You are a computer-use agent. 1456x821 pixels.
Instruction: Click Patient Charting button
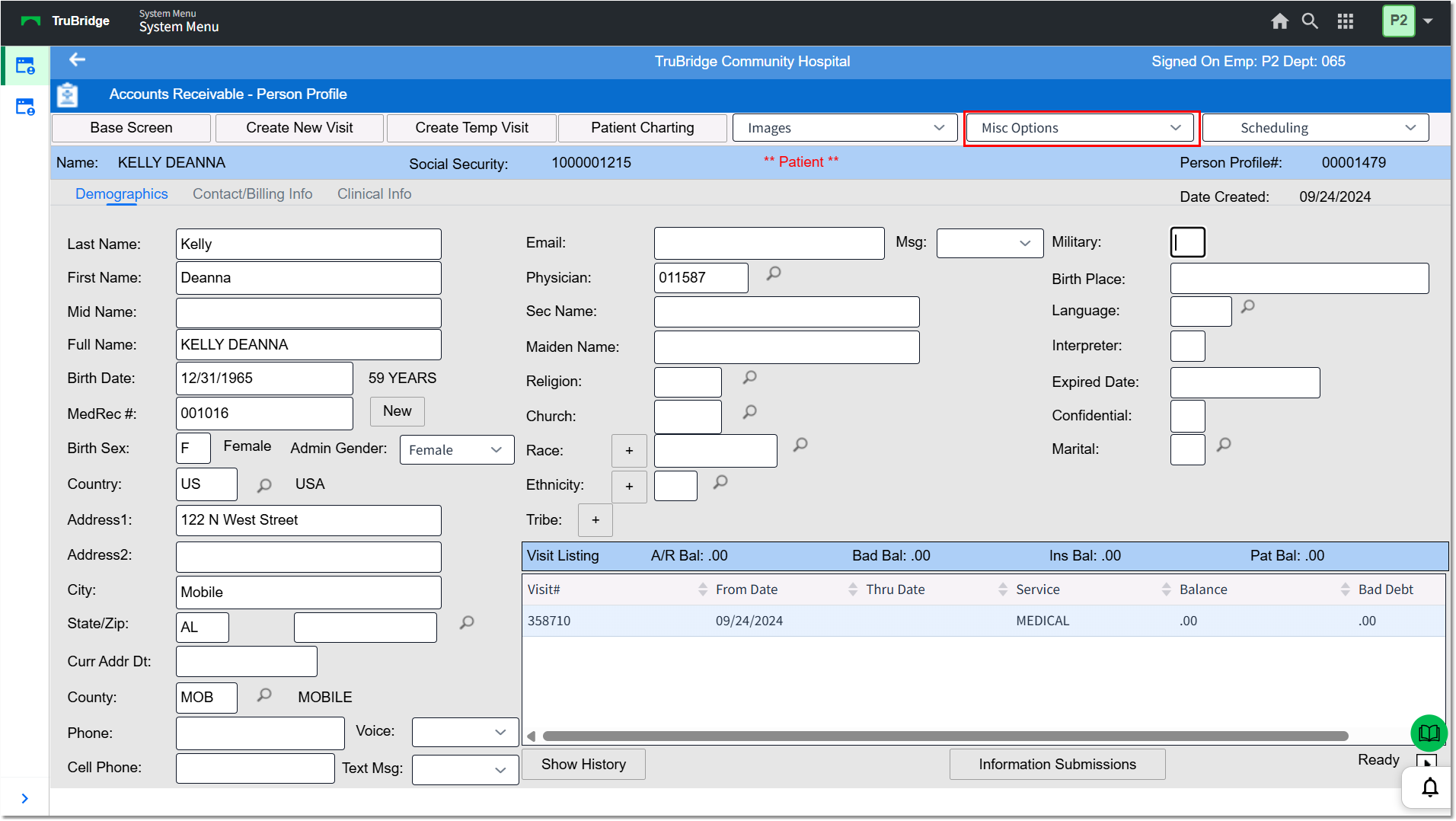coord(642,128)
